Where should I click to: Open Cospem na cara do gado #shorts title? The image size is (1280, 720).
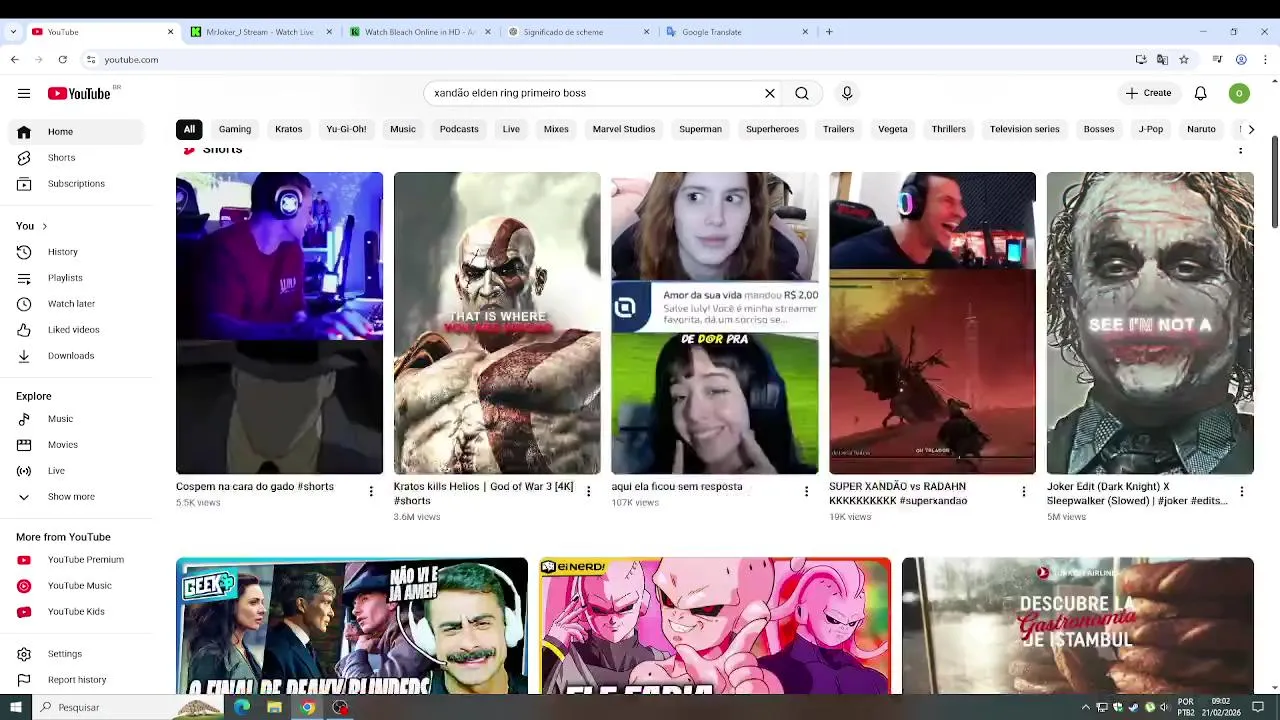click(255, 486)
